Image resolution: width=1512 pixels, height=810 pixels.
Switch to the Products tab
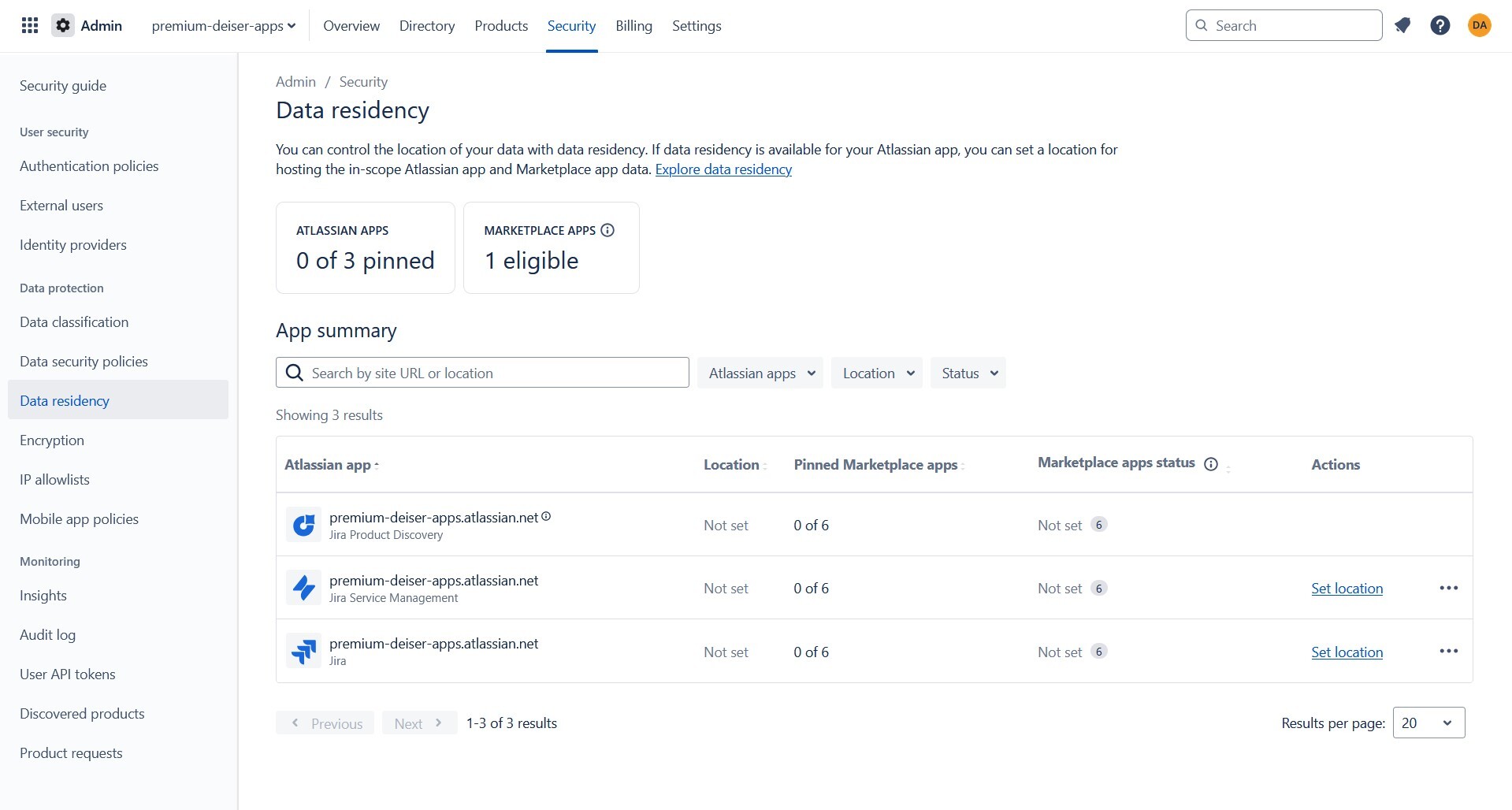tap(501, 25)
